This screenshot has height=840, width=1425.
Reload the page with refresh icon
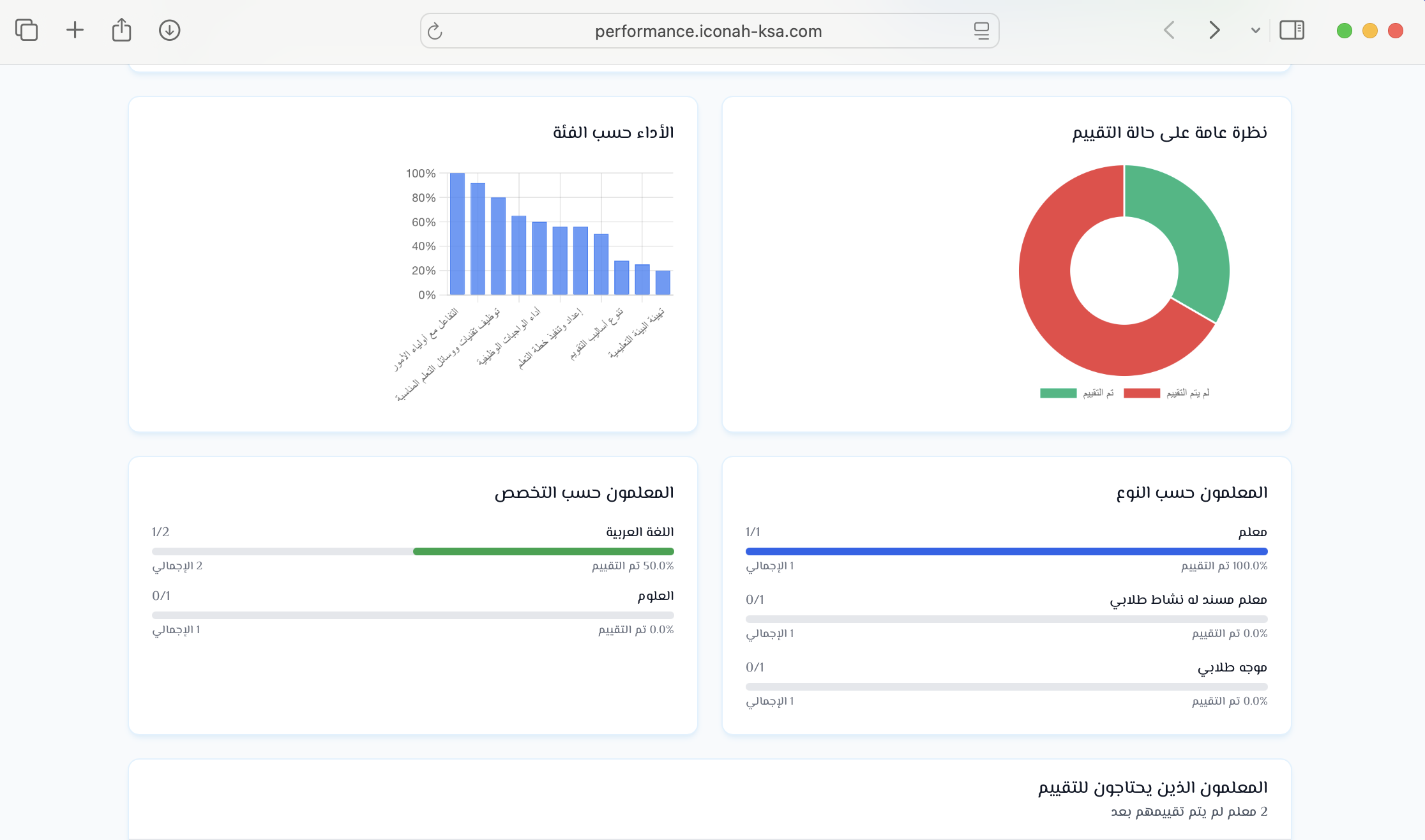[435, 31]
